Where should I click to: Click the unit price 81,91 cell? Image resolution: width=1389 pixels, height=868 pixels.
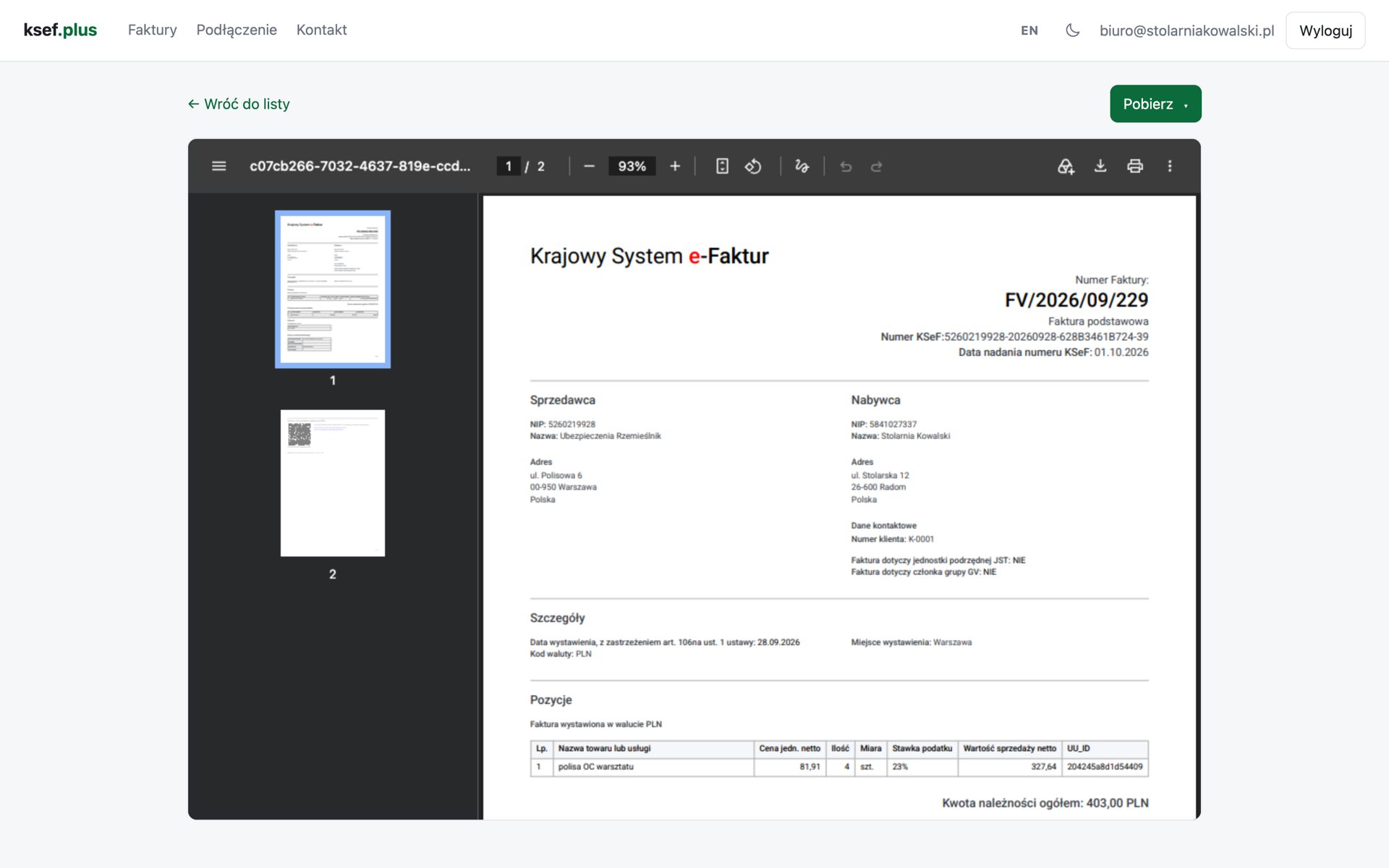790,767
